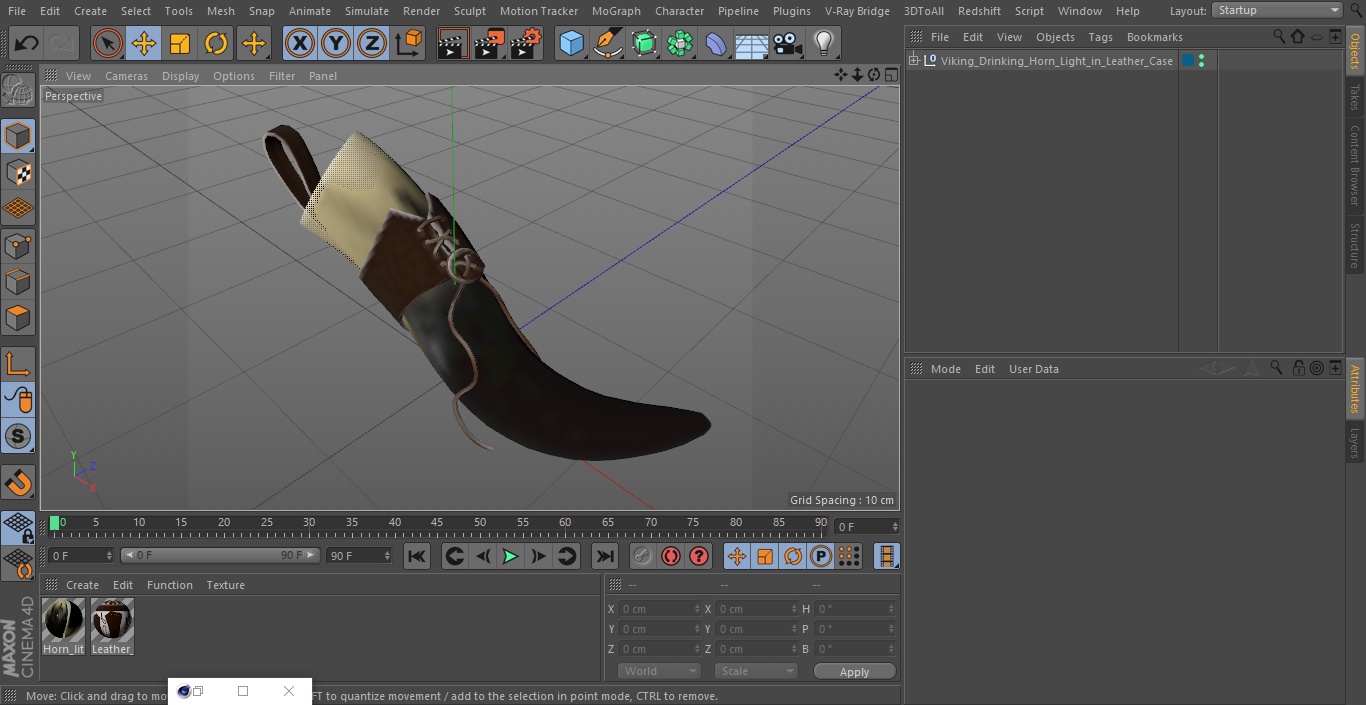1366x705 pixels.
Task: Click frame 45 on the timeline ruler
Action: [x=437, y=523]
